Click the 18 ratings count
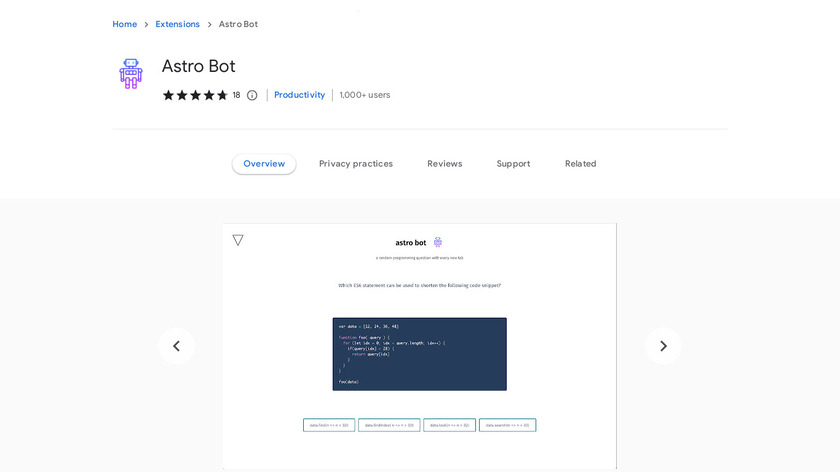Screen dimensions: 840x472 click(x=237, y=95)
